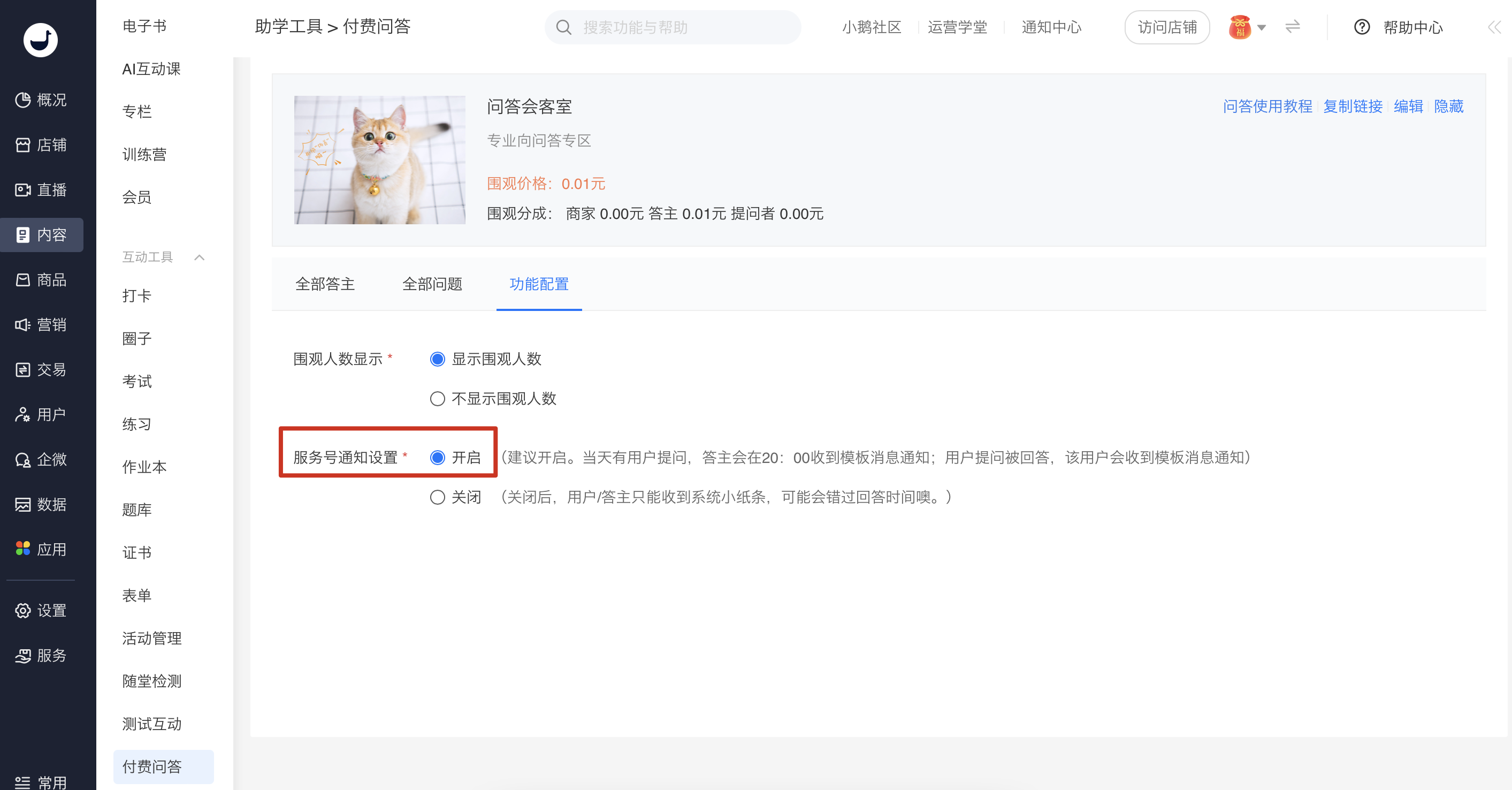Switch to the 全部答主 tab
Image resolution: width=1512 pixels, height=790 pixels.
click(x=325, y=284)
